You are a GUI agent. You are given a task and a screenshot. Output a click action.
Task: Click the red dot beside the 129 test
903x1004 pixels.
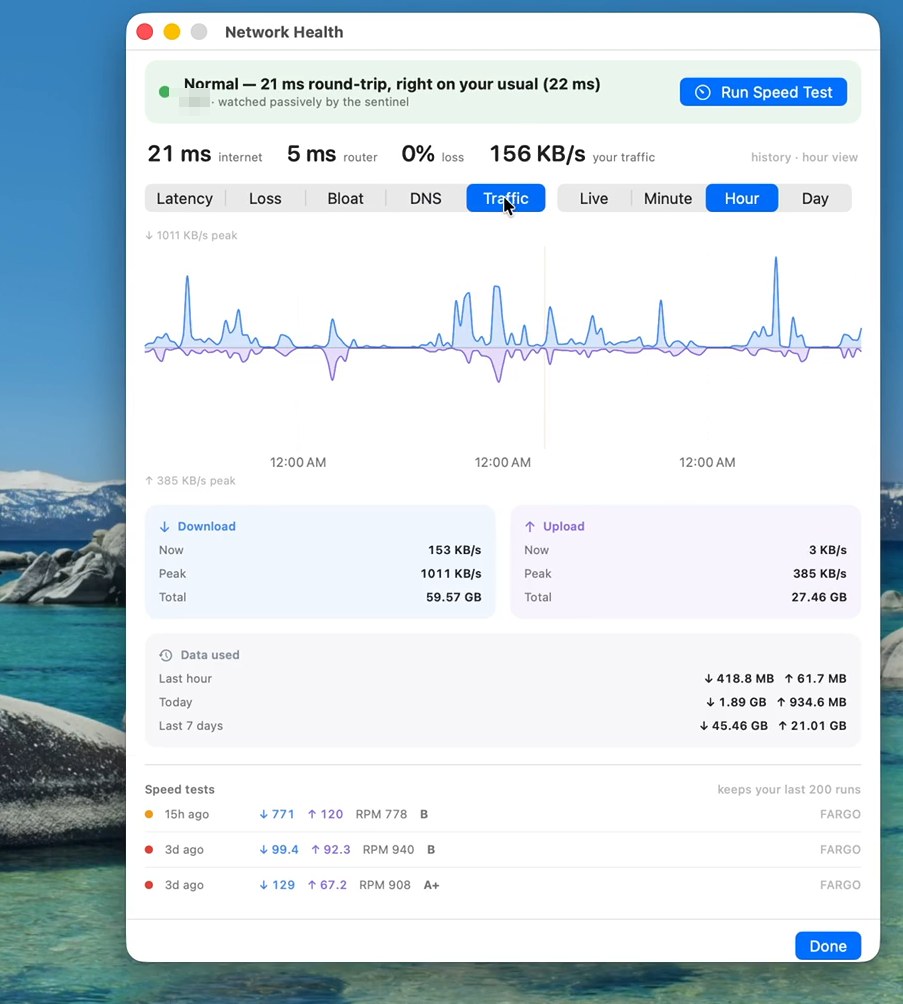tap(149, 885)
